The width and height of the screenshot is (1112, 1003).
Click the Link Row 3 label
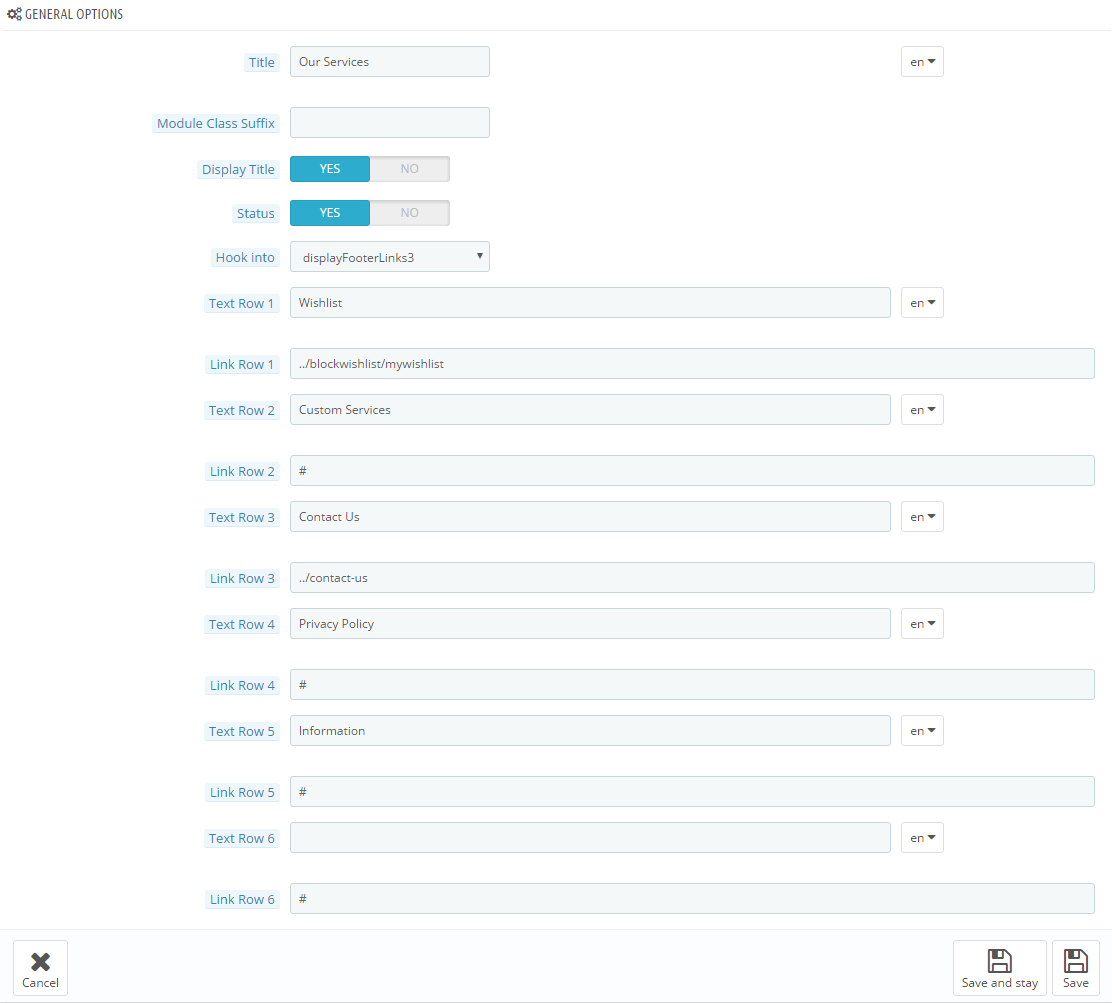[242, 579]
